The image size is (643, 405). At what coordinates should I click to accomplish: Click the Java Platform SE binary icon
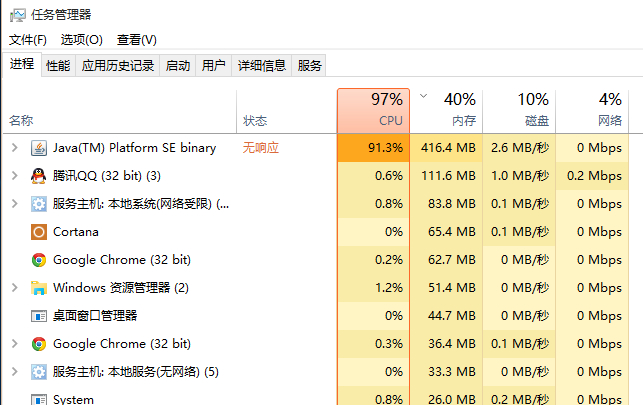point(39,148)
